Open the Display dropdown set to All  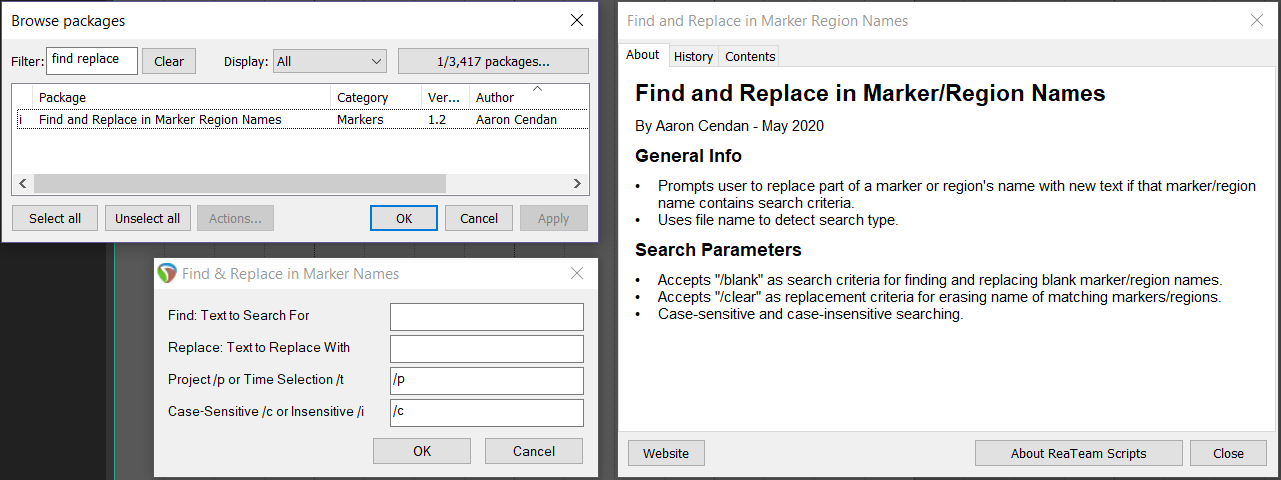tap(329, 61)
